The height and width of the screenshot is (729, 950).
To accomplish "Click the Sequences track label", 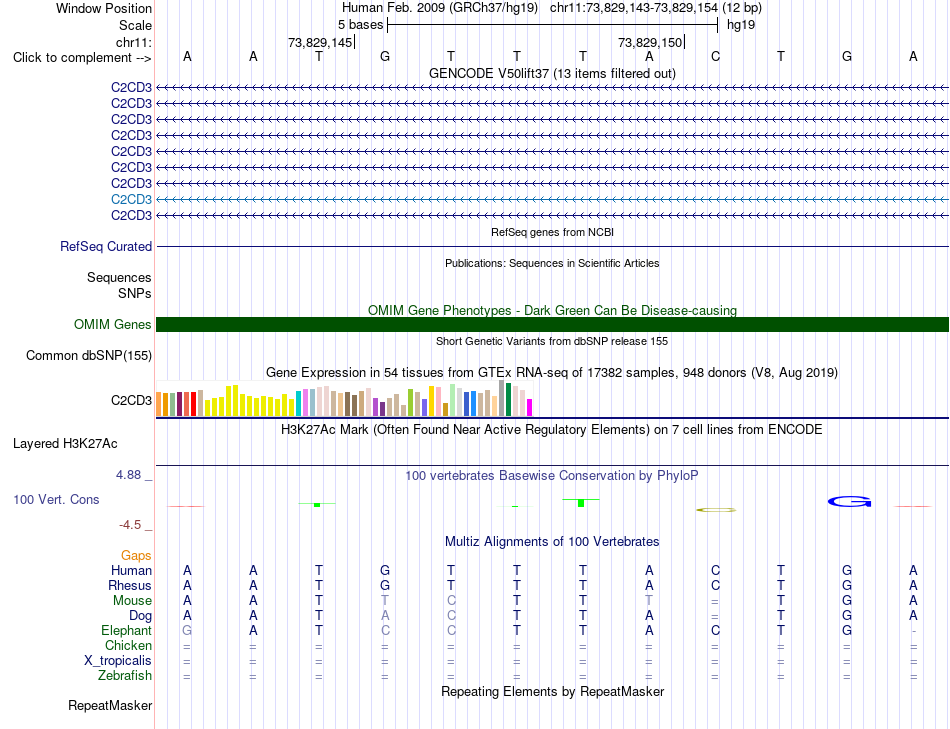I will [x=119, y=278].
